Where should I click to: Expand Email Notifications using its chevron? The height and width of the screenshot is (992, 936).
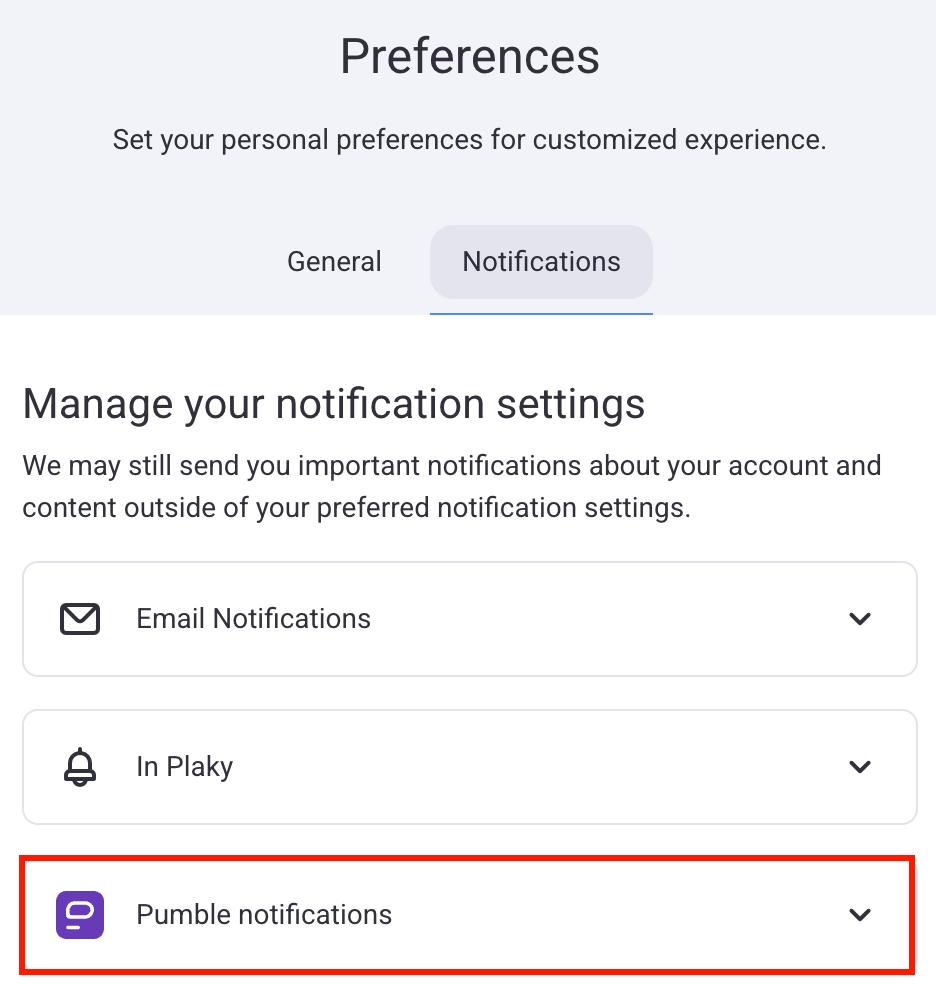click(x=860, y=619)
